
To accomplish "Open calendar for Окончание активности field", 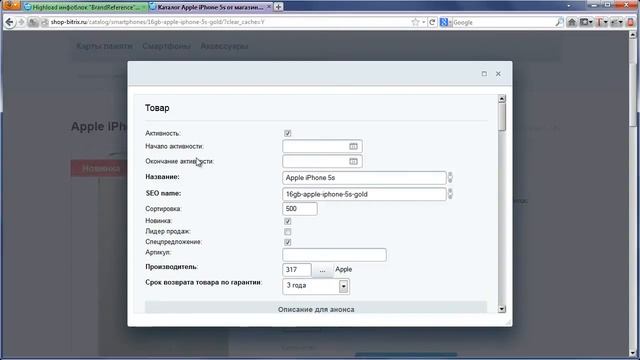I will (353, 162).
